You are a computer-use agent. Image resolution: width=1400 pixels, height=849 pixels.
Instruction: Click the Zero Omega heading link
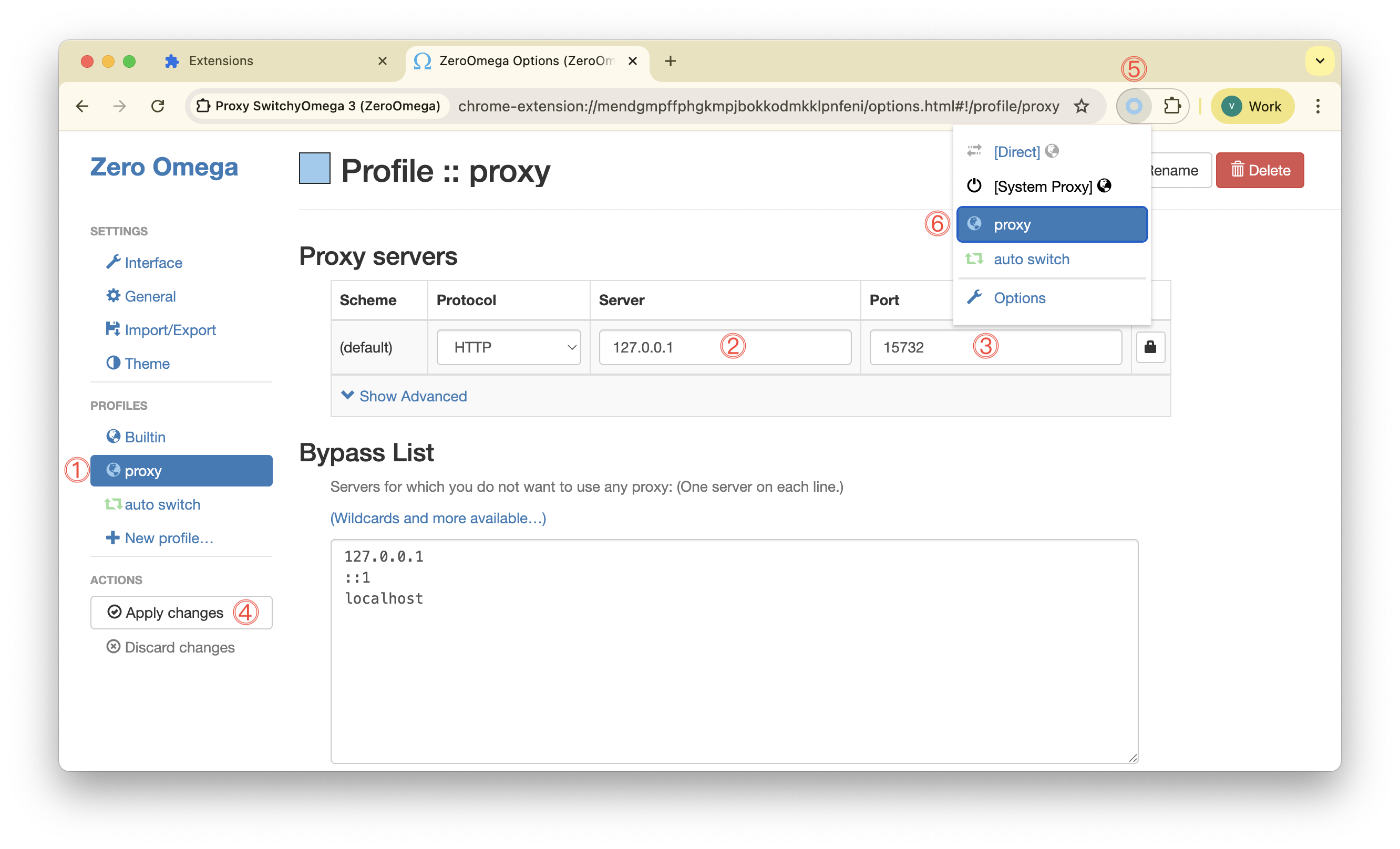point(164,167)
